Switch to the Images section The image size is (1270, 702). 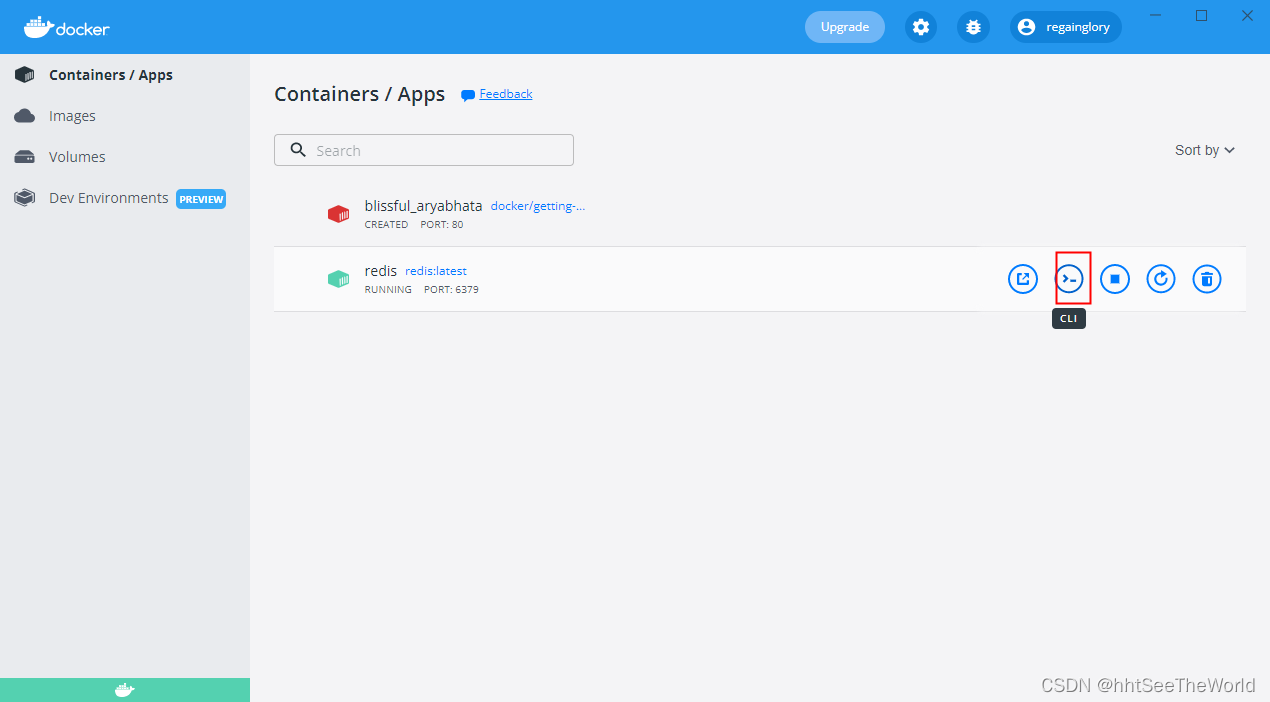point(125,116)
